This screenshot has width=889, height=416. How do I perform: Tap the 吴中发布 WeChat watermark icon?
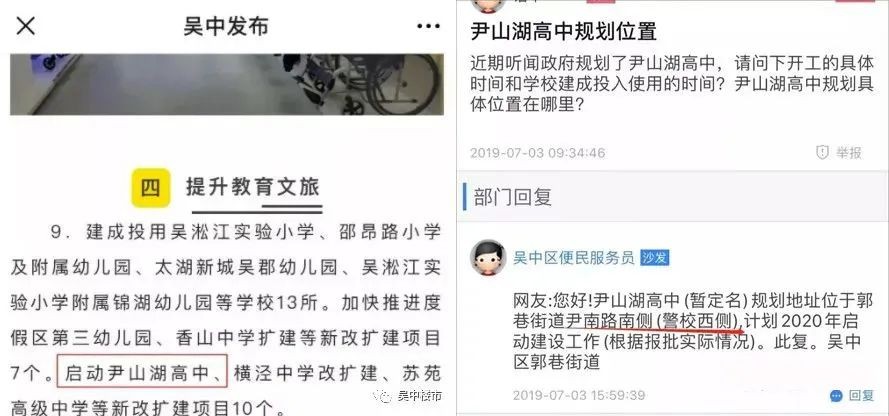[x=386, y=396]
